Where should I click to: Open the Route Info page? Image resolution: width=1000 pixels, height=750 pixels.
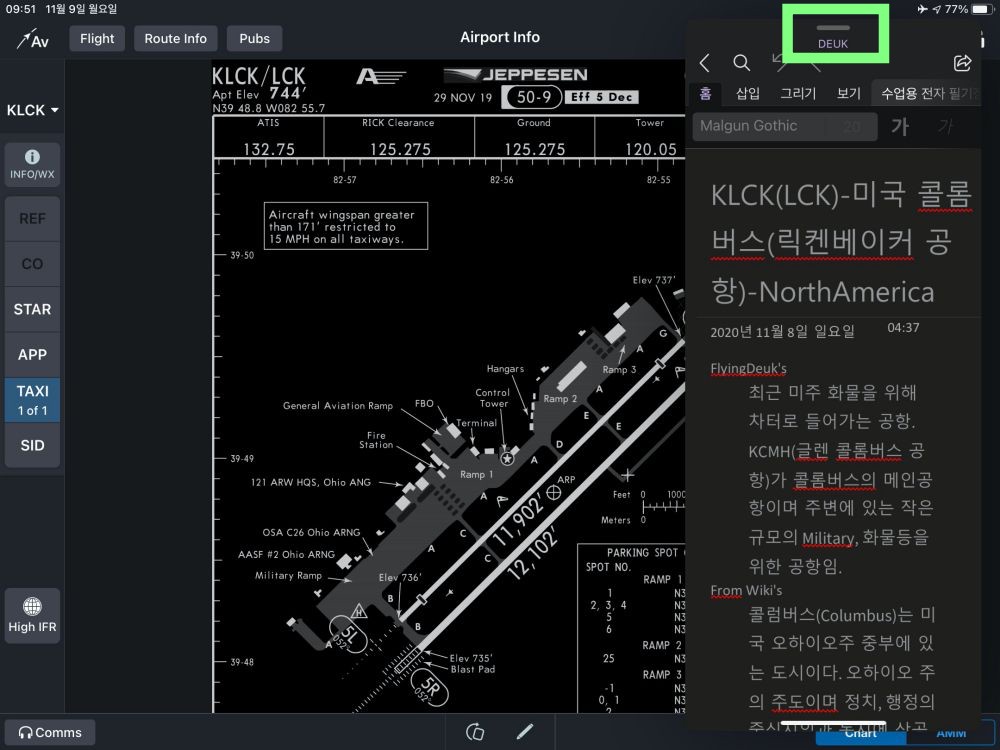tap(175, 39)
